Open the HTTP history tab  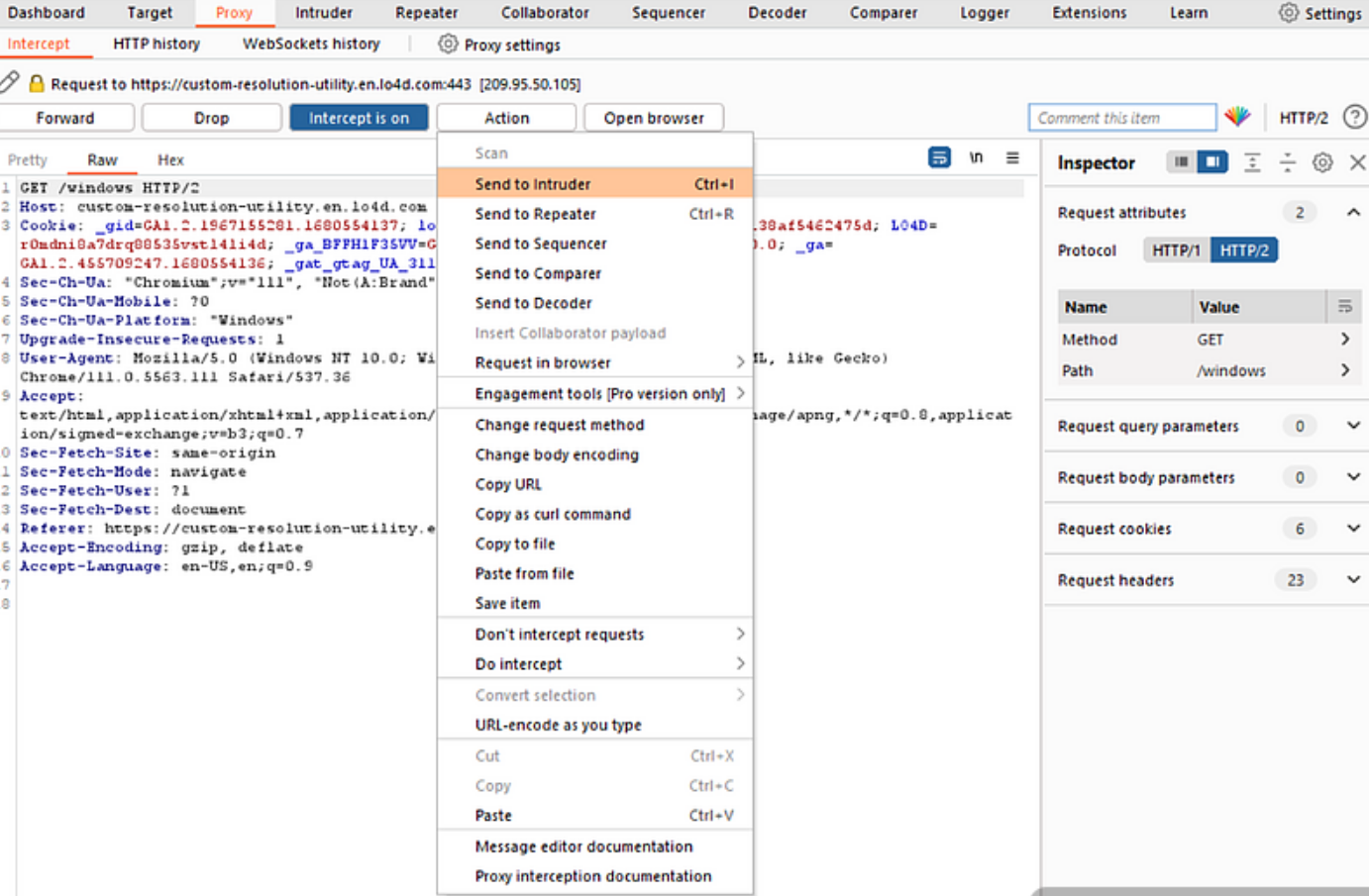coord(157,45)
